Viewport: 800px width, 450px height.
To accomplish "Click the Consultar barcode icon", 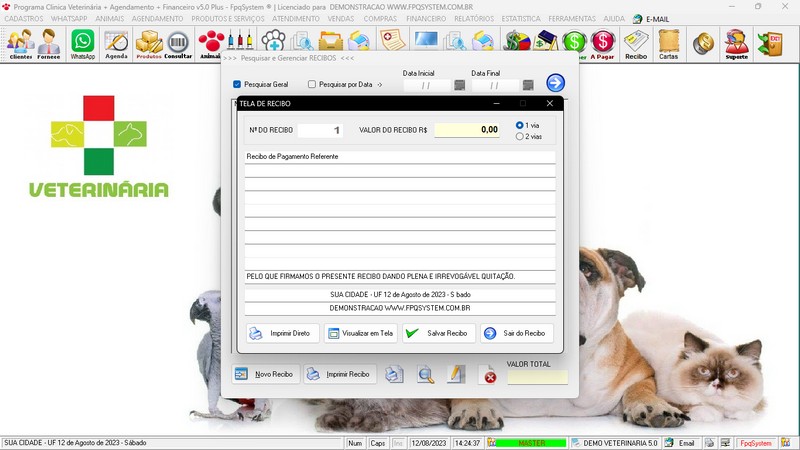I will click(178, 44).
